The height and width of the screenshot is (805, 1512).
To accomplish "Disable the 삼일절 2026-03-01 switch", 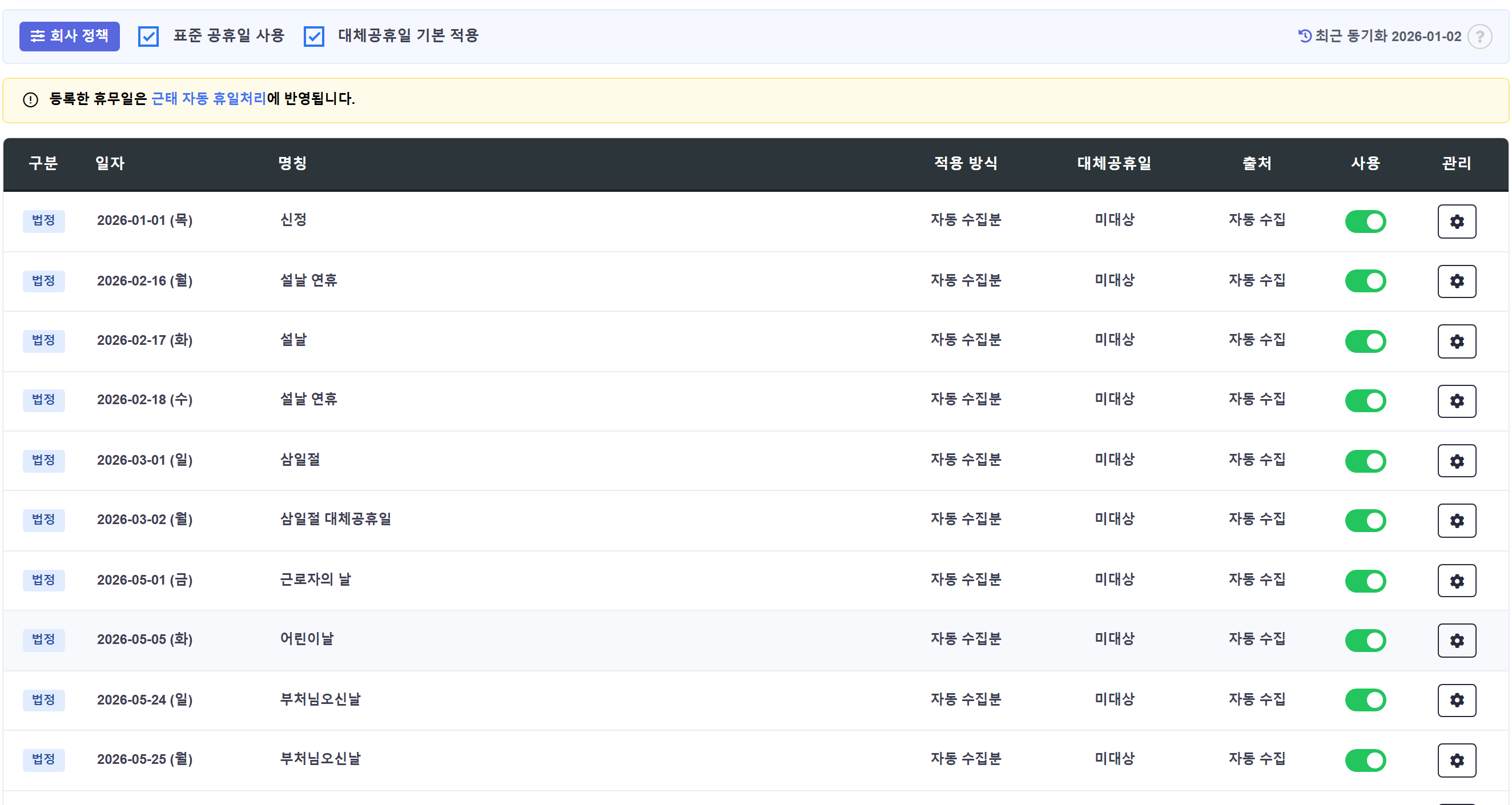I will point(1365,461).
